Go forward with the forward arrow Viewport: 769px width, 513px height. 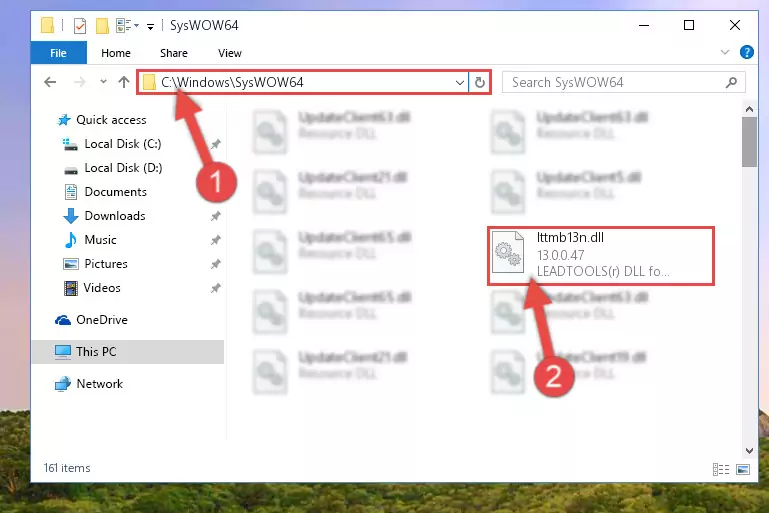(79, 82)
